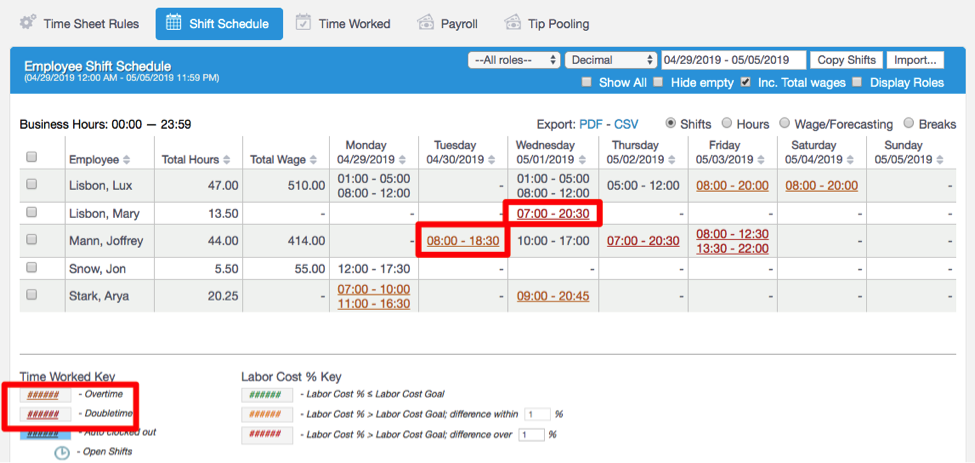Sort by Employee column arrows

tap(127, 160)
